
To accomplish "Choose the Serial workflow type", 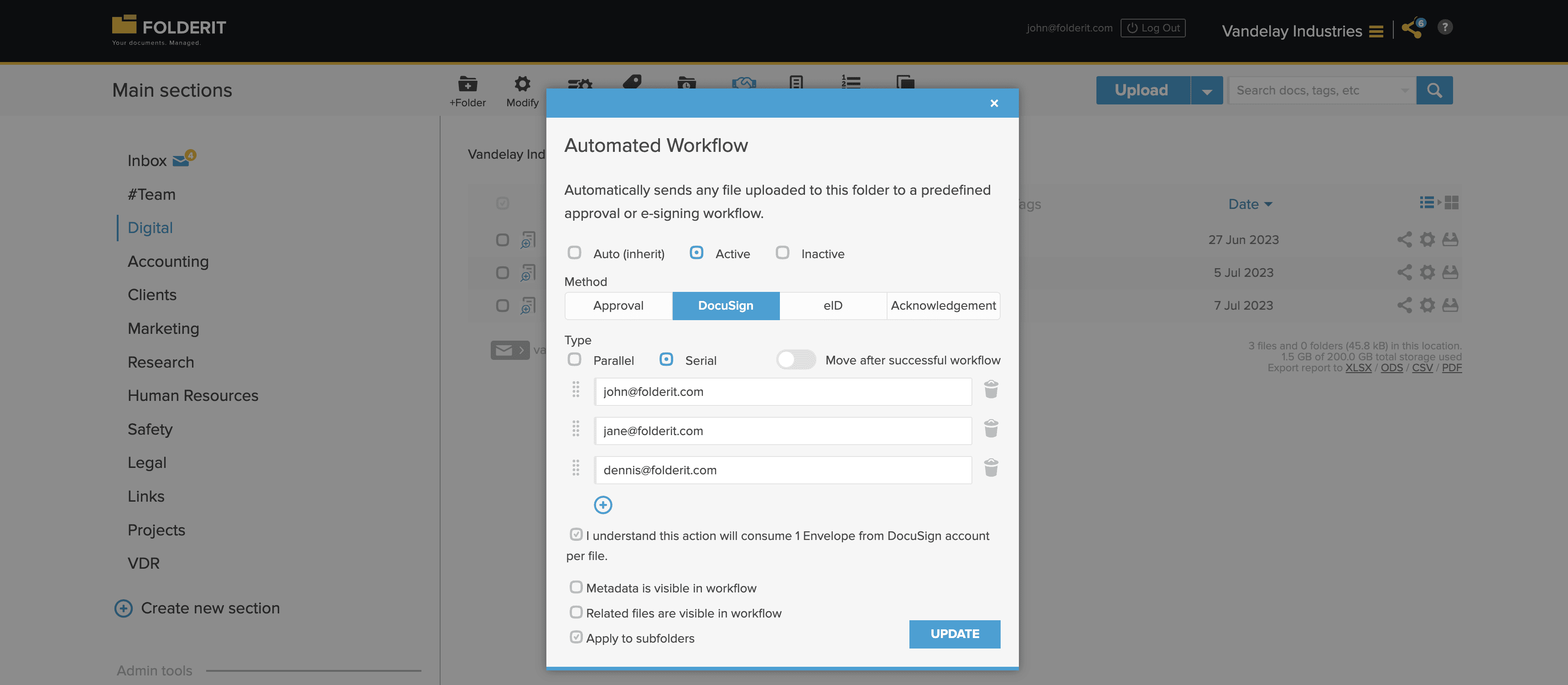I will pyautogui.click(x=666, y=359).
